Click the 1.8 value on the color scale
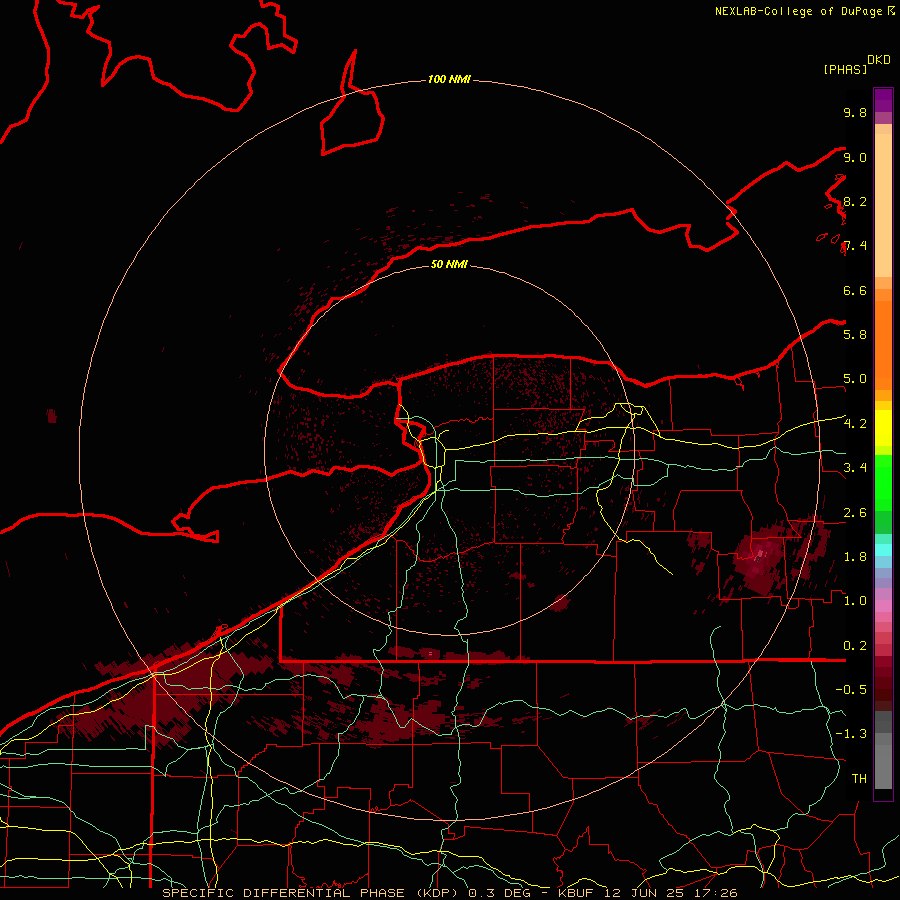 click(855, 557)
